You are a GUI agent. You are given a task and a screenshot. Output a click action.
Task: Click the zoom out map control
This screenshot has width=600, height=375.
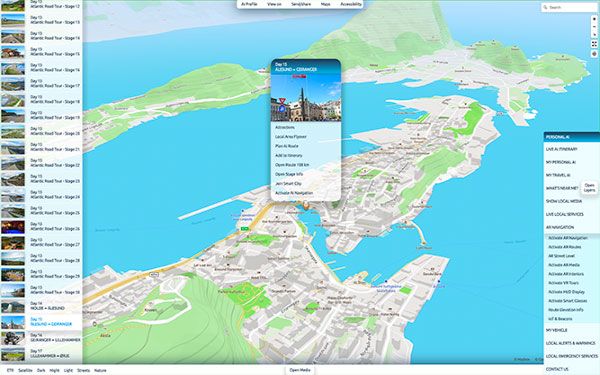594,27
